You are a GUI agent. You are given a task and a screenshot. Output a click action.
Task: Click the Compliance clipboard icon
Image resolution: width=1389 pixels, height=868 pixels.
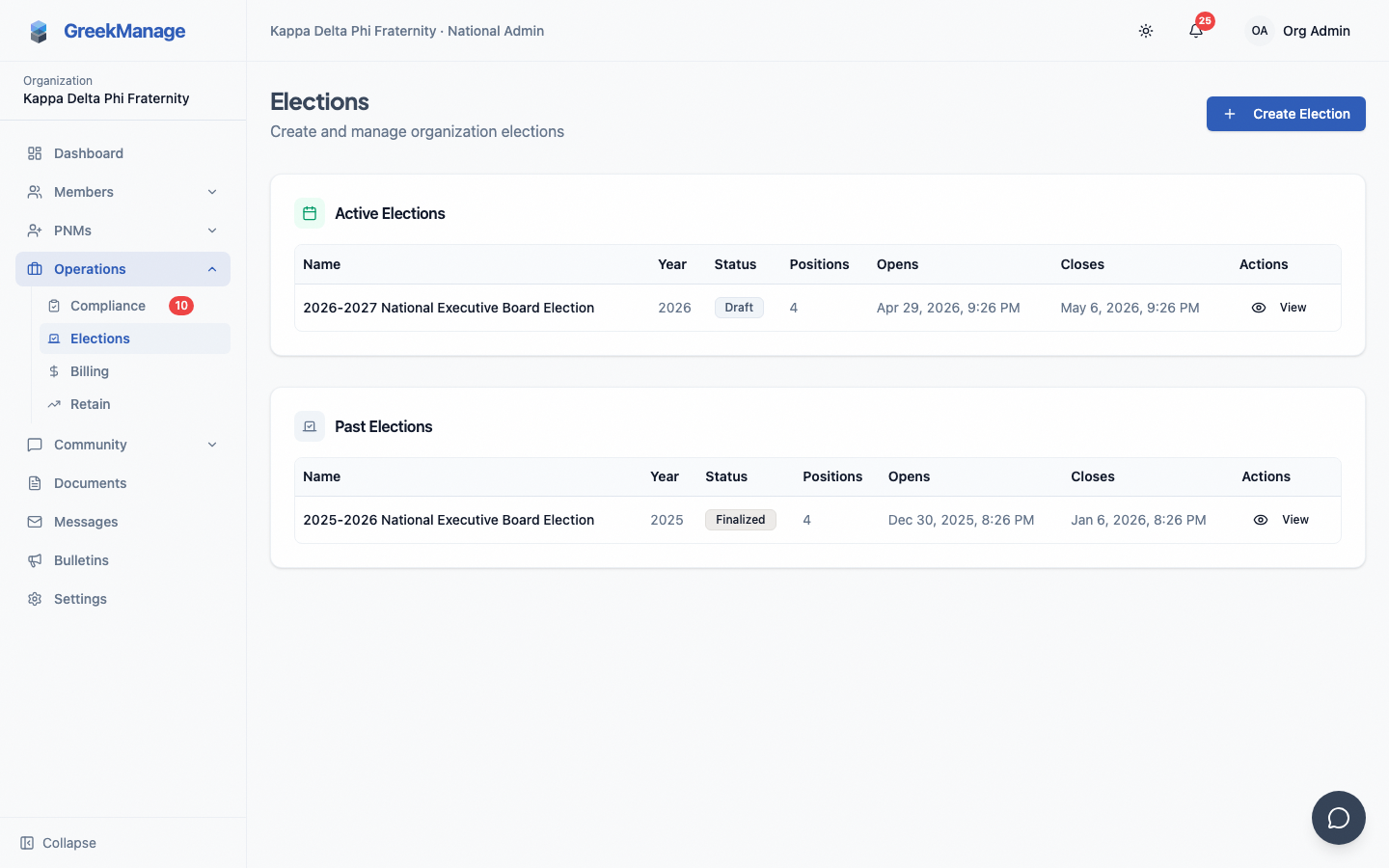coord(54,306)
